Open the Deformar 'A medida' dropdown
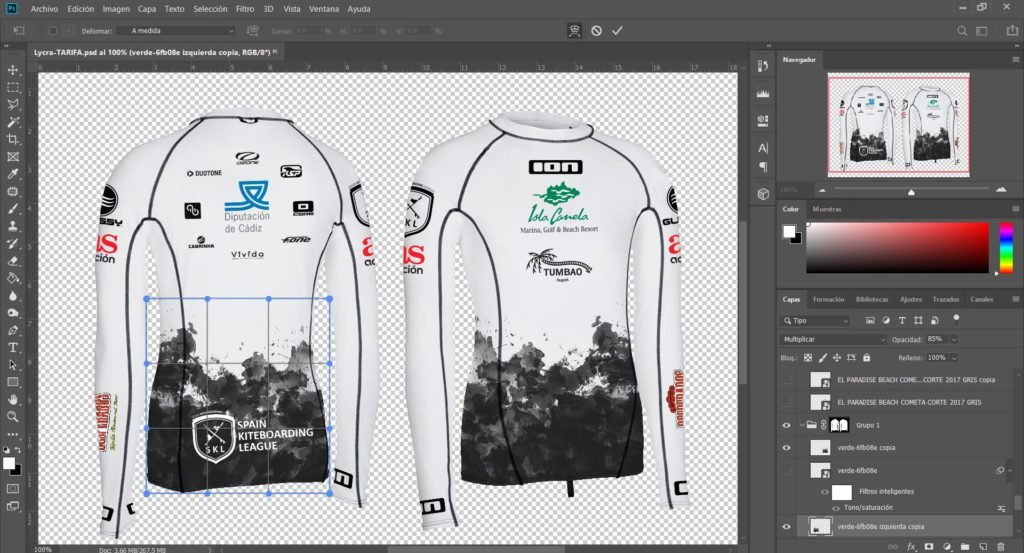Screen dimensions: 1024x553 pos(176,31)
